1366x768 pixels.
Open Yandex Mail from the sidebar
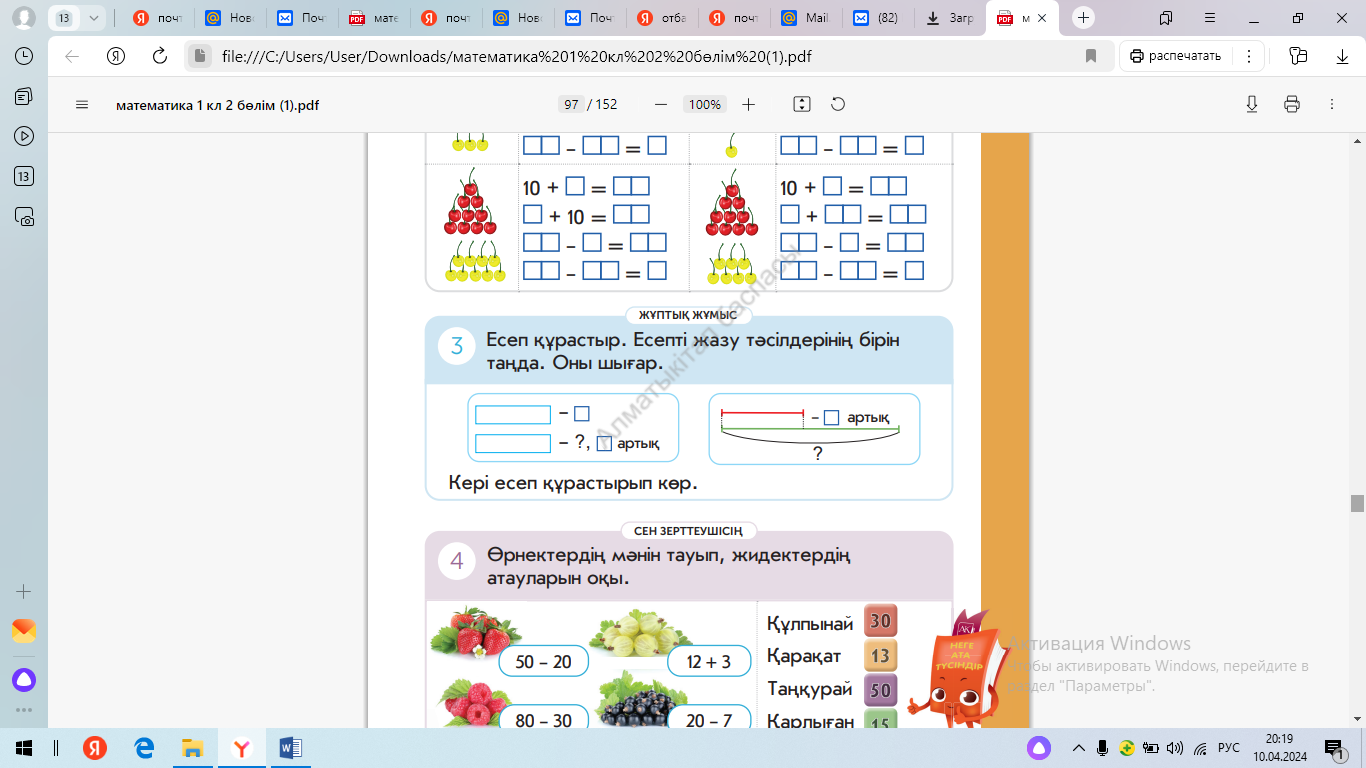pyautogui.click(x=24, y=631)
